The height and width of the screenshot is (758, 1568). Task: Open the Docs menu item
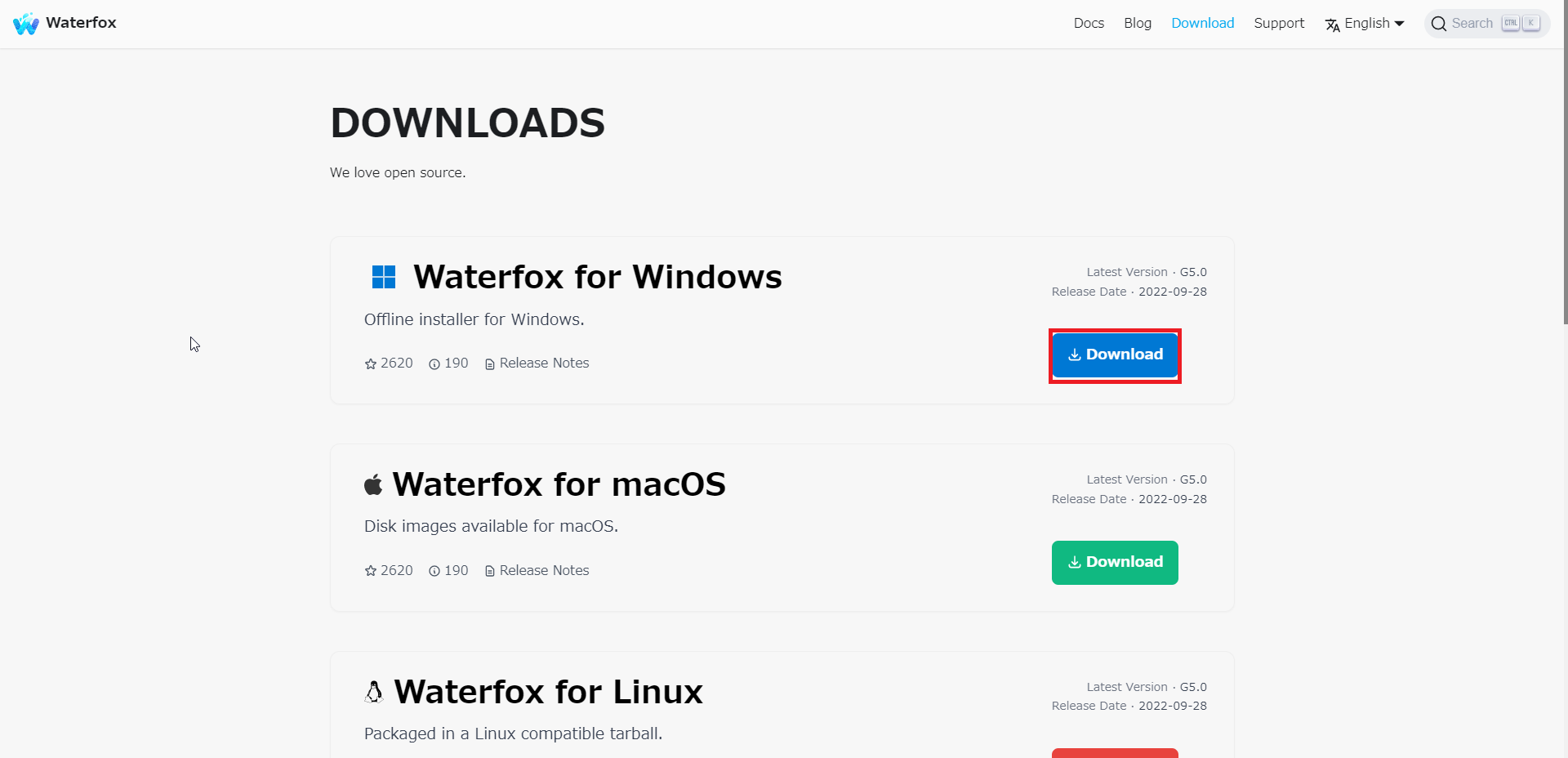(1089, 23)
